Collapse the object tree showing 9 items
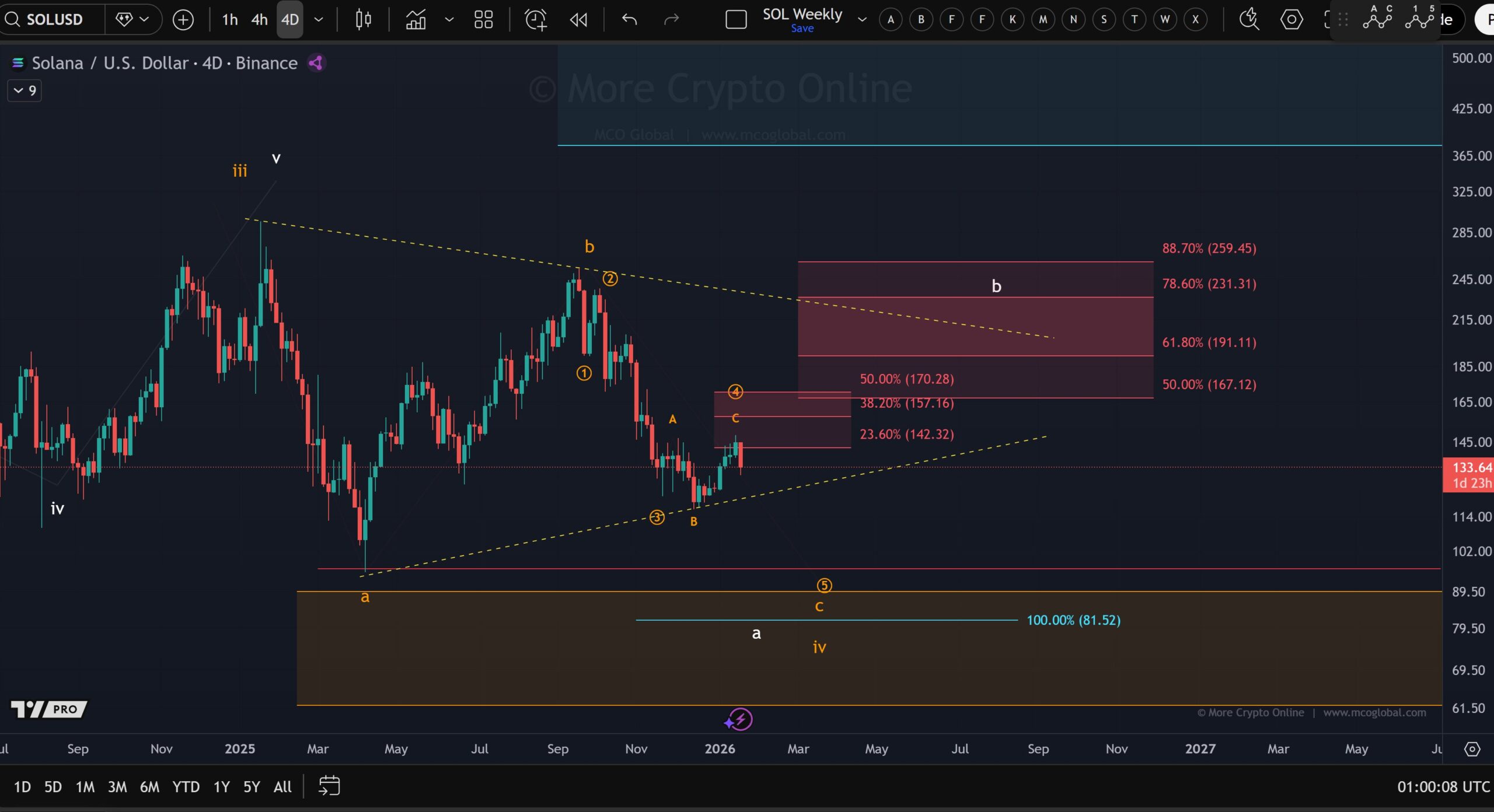The width and height of the screenshot is (1494, 812). 24,90
